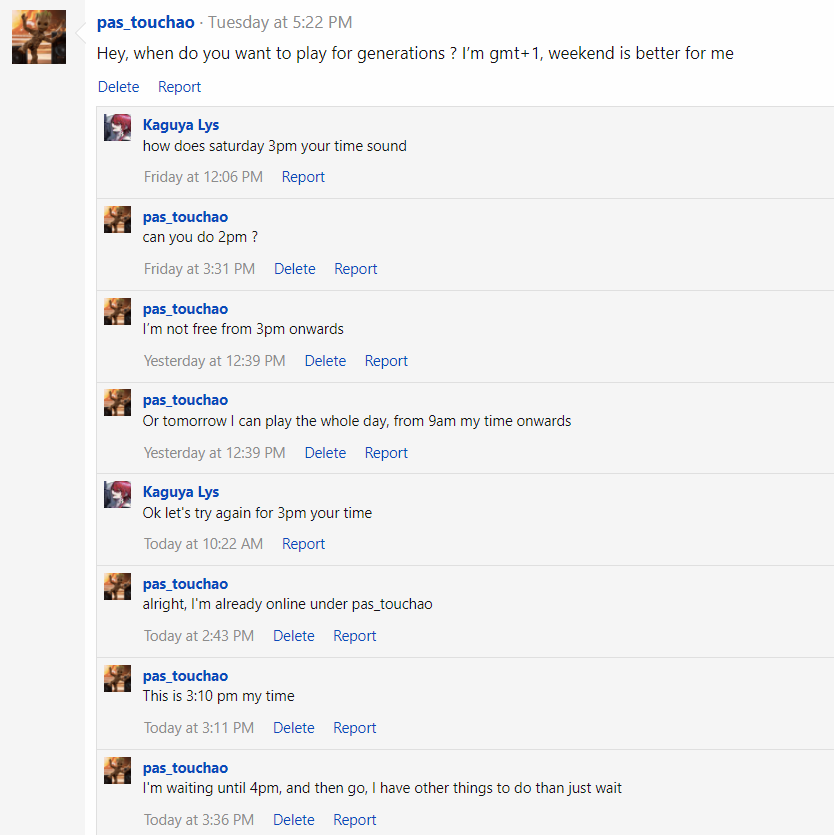The height and width of the screenshot is (835, 834).
Task: Click avatar next to 'not free from 3pm' comment
Action: tap(118, 312)
